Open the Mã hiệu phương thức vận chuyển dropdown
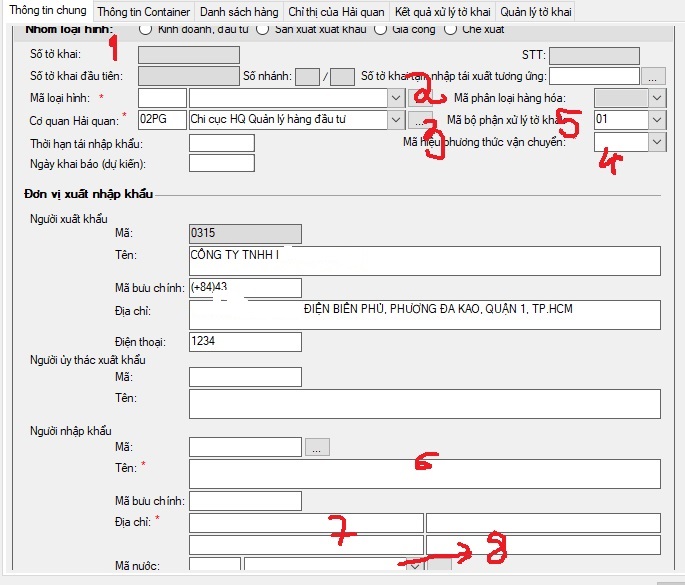This screenshot has height=585, width=685. pos(656,143)
